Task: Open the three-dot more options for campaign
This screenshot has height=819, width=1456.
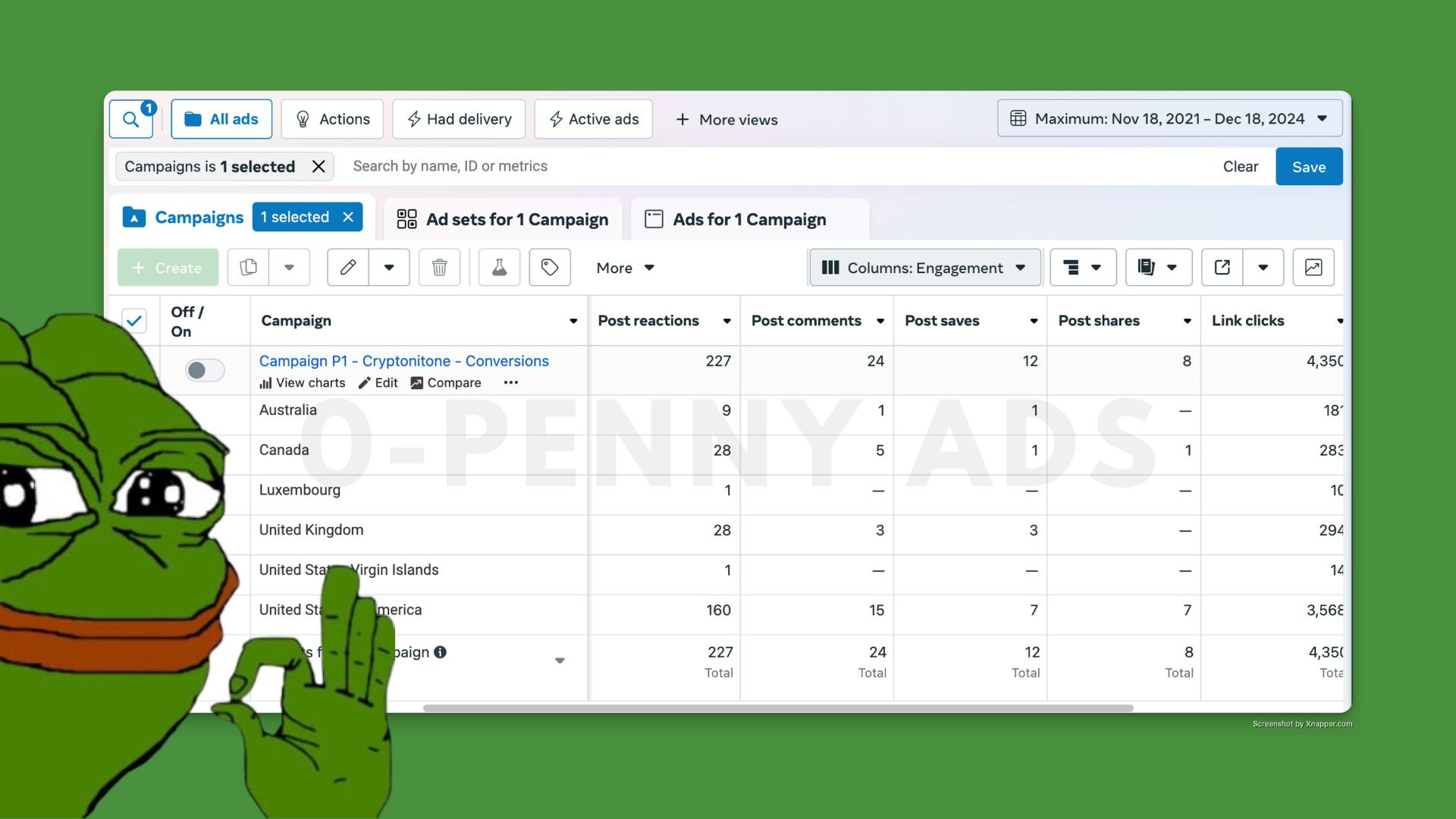Action: (511, 383)
